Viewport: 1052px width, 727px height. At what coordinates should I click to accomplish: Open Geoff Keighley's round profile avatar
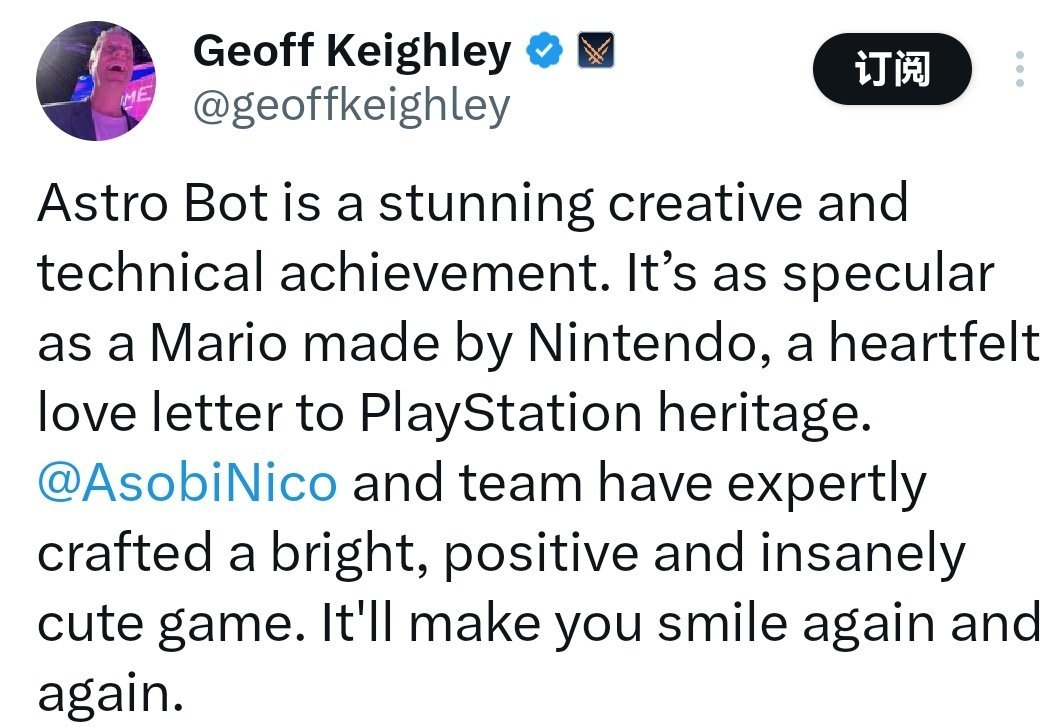coord(96,81)
